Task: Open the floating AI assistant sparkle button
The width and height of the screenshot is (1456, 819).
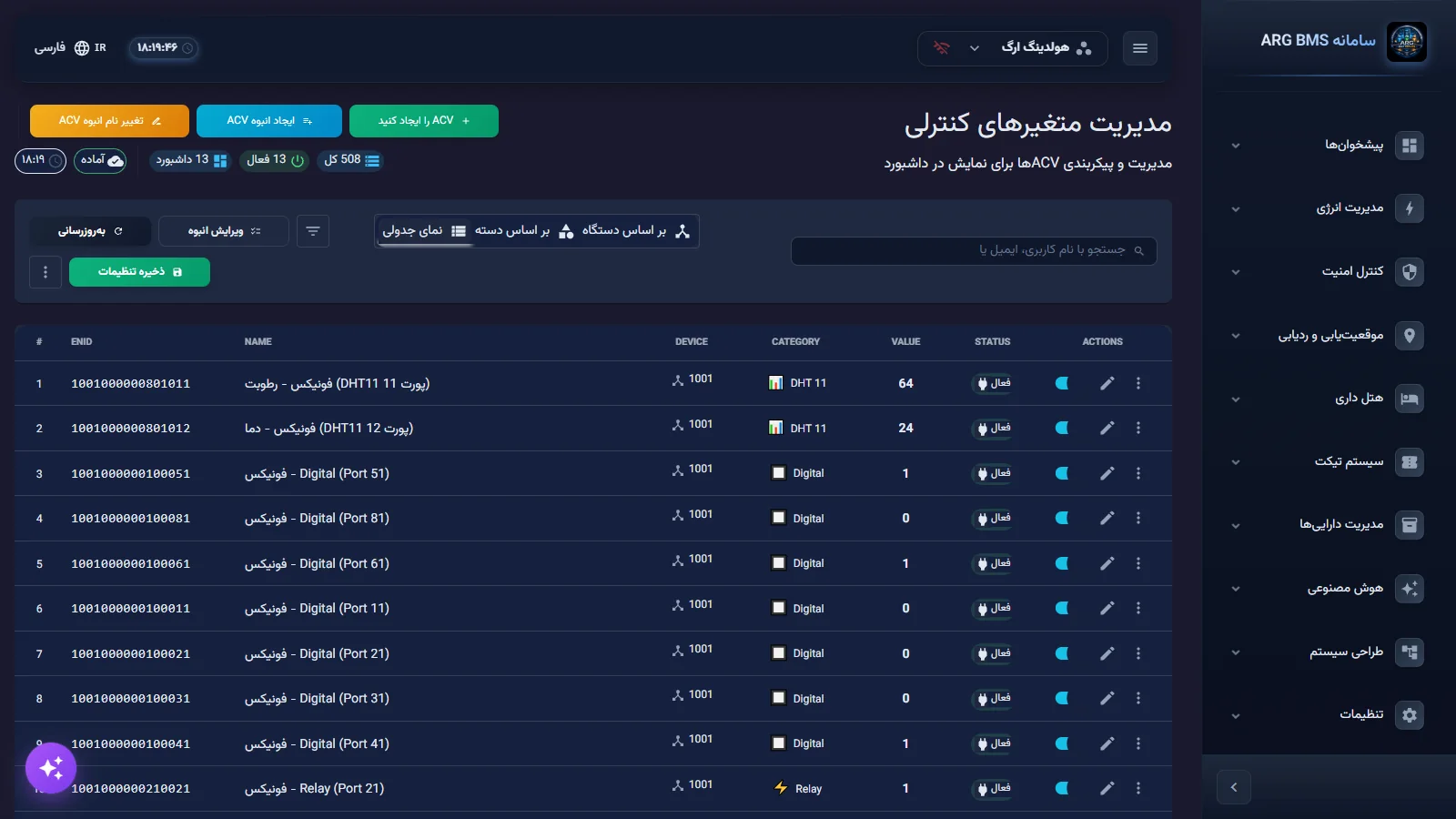Action: click(x=51, y=768)
